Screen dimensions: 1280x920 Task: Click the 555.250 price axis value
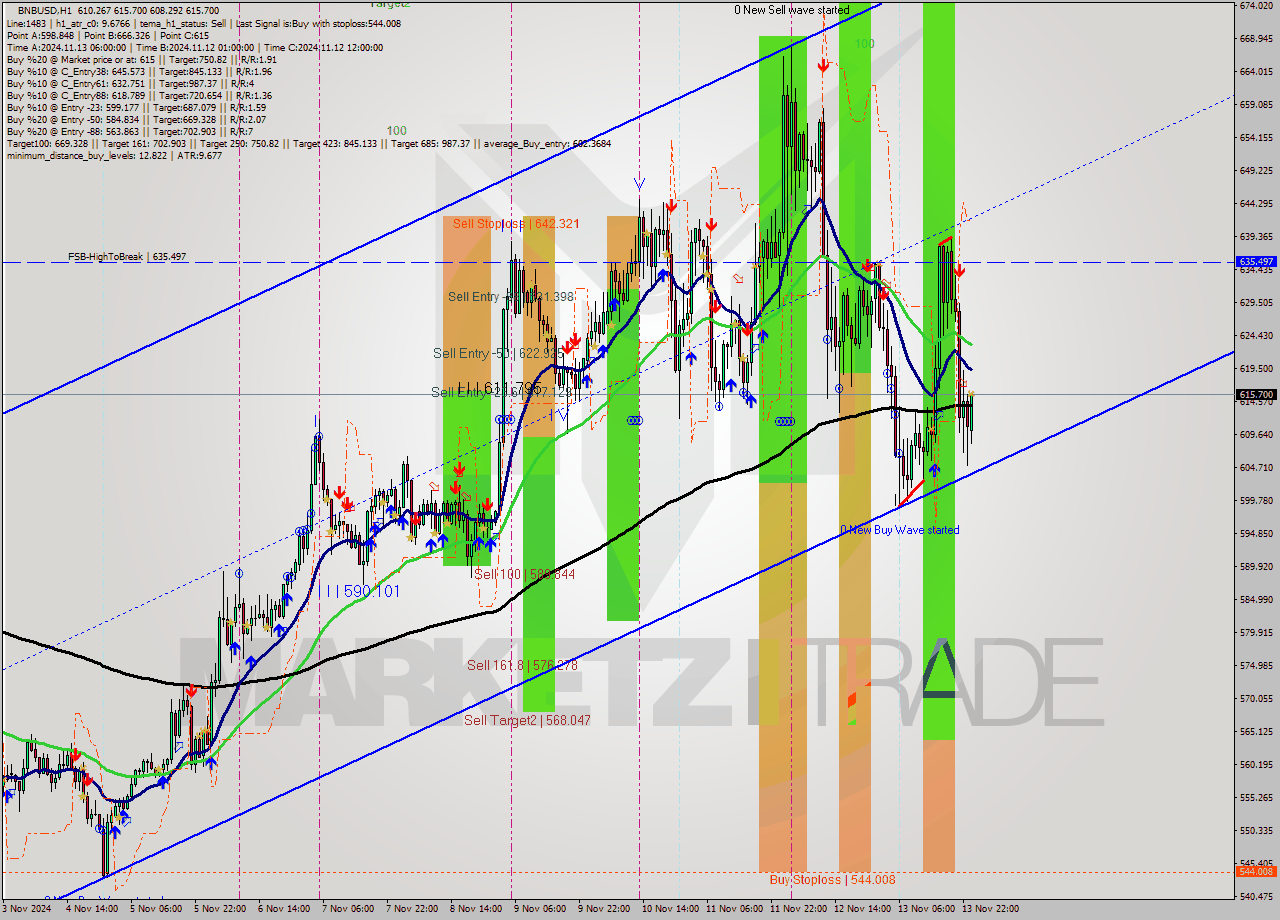click(x=1256, y=798)
